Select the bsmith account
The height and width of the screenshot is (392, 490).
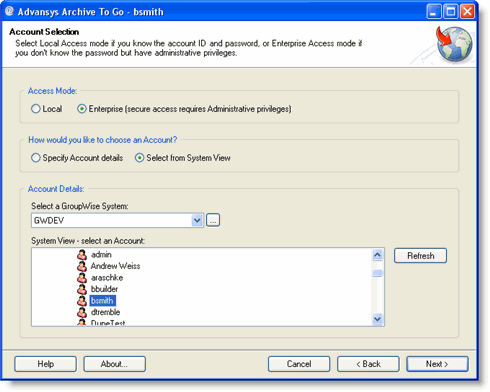(102, 301)
